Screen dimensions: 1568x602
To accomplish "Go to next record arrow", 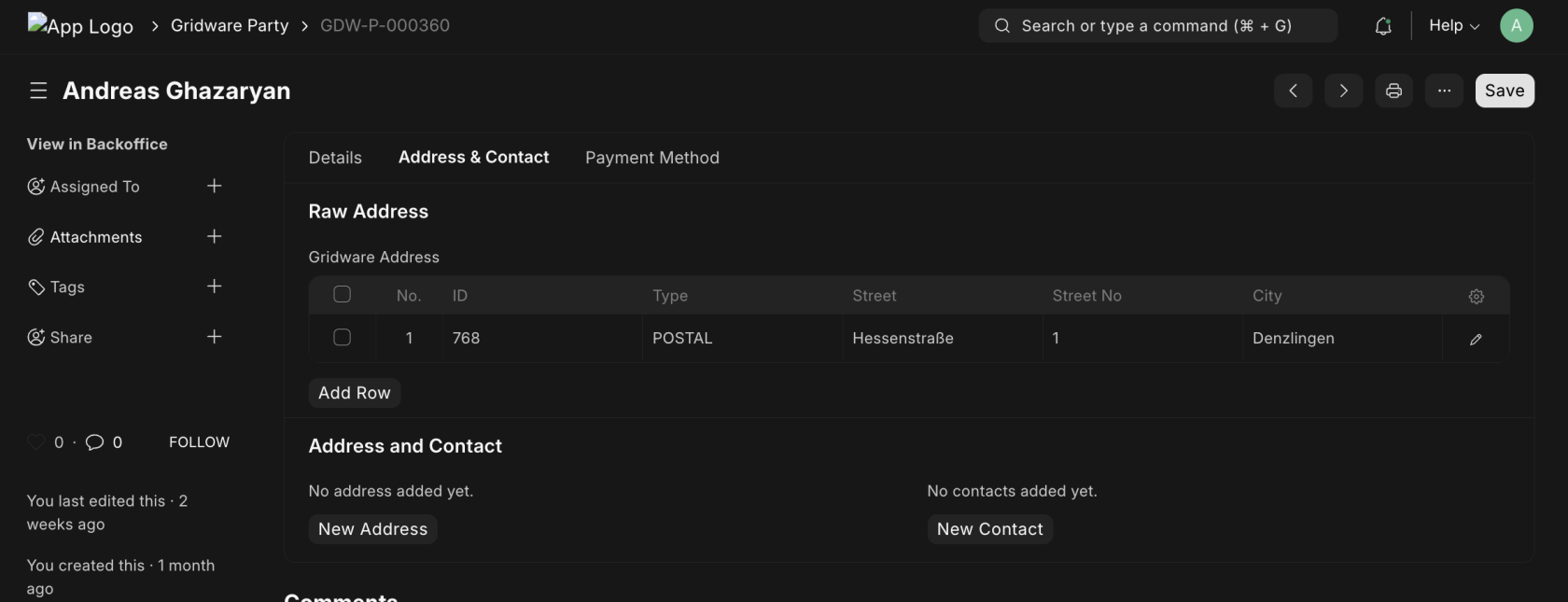I will [1343, 91].
